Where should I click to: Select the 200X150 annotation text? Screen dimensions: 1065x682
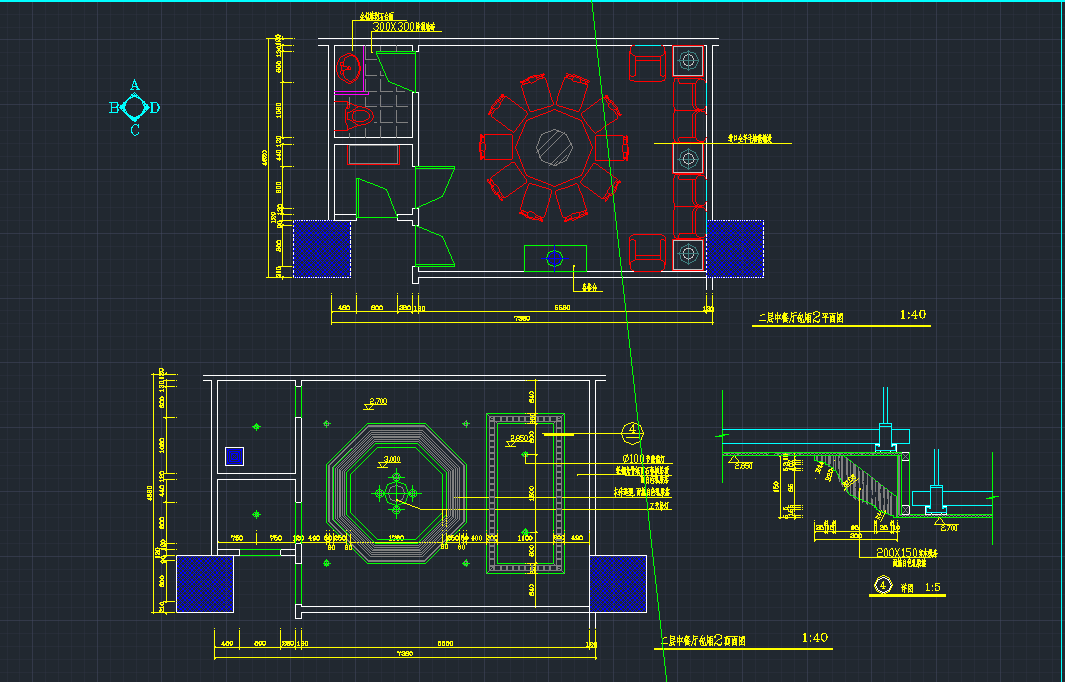point(907,553)
